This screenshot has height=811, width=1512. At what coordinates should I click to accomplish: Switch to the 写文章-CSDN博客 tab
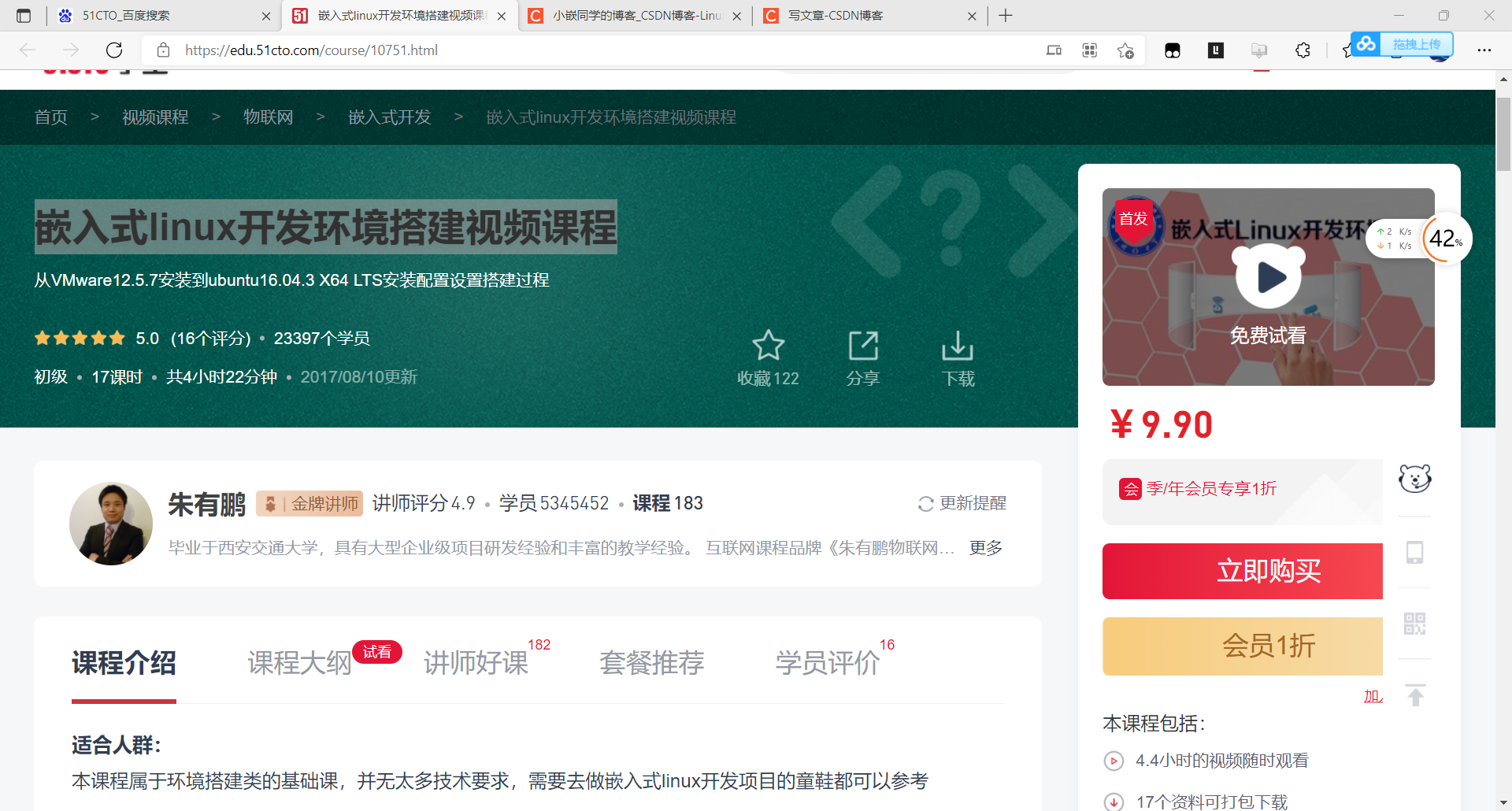[x=870, y=16]
